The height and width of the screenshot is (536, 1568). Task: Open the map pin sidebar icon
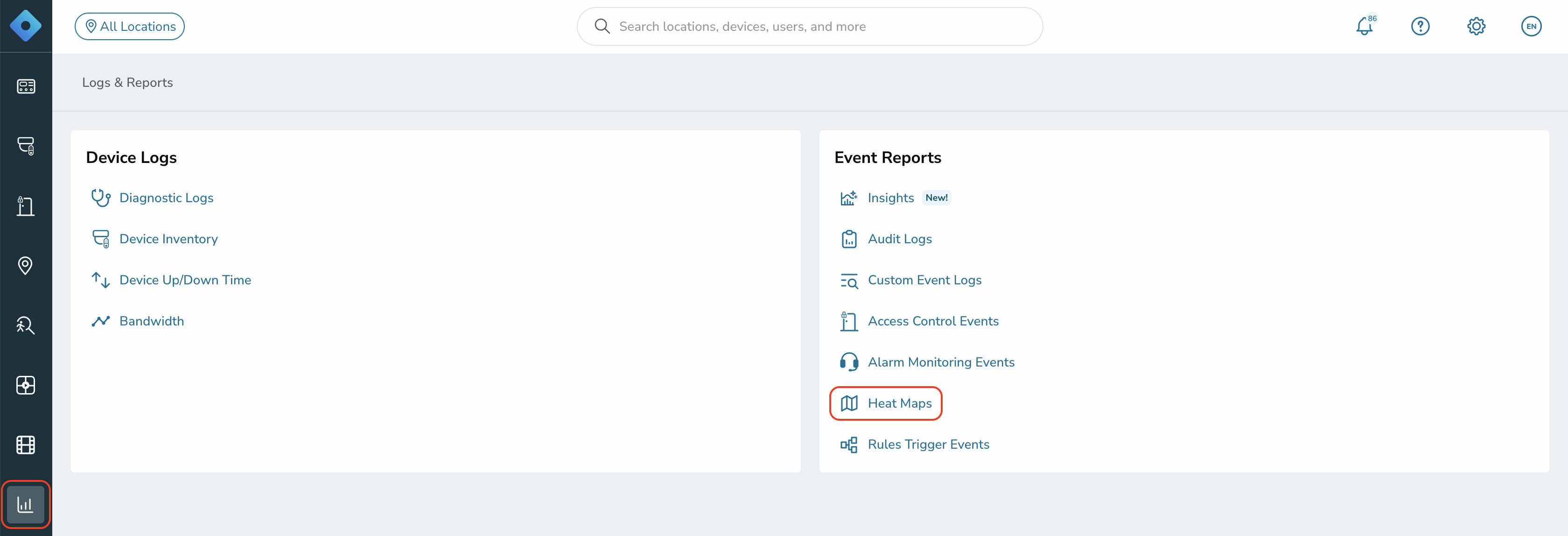coord(26,266)
